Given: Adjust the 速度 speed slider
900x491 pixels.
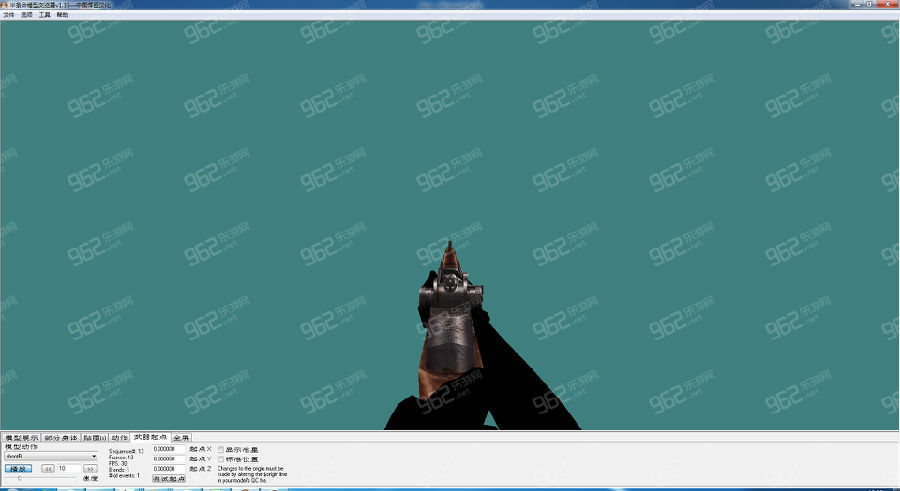Looking at the screenshot, I should click(40, 478).
